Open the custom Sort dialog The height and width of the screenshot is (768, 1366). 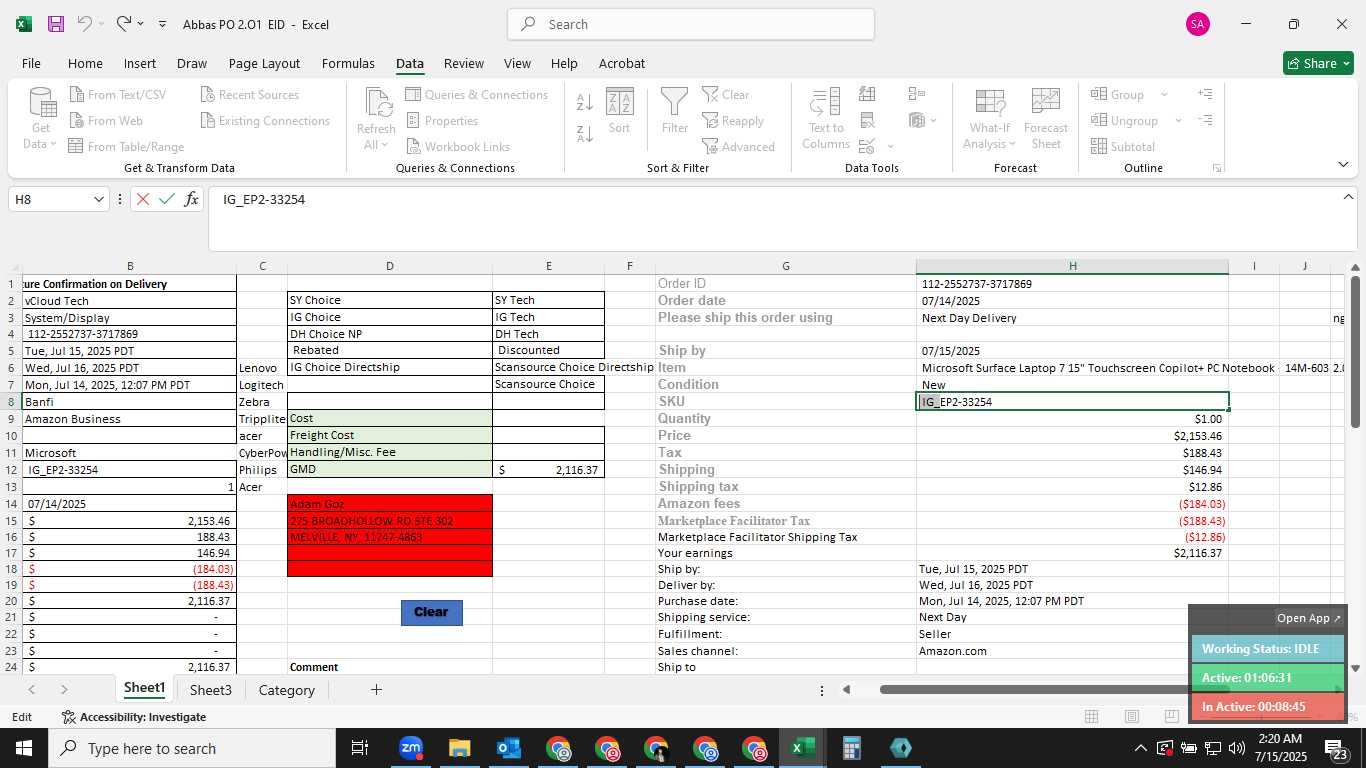coord(620,111)
